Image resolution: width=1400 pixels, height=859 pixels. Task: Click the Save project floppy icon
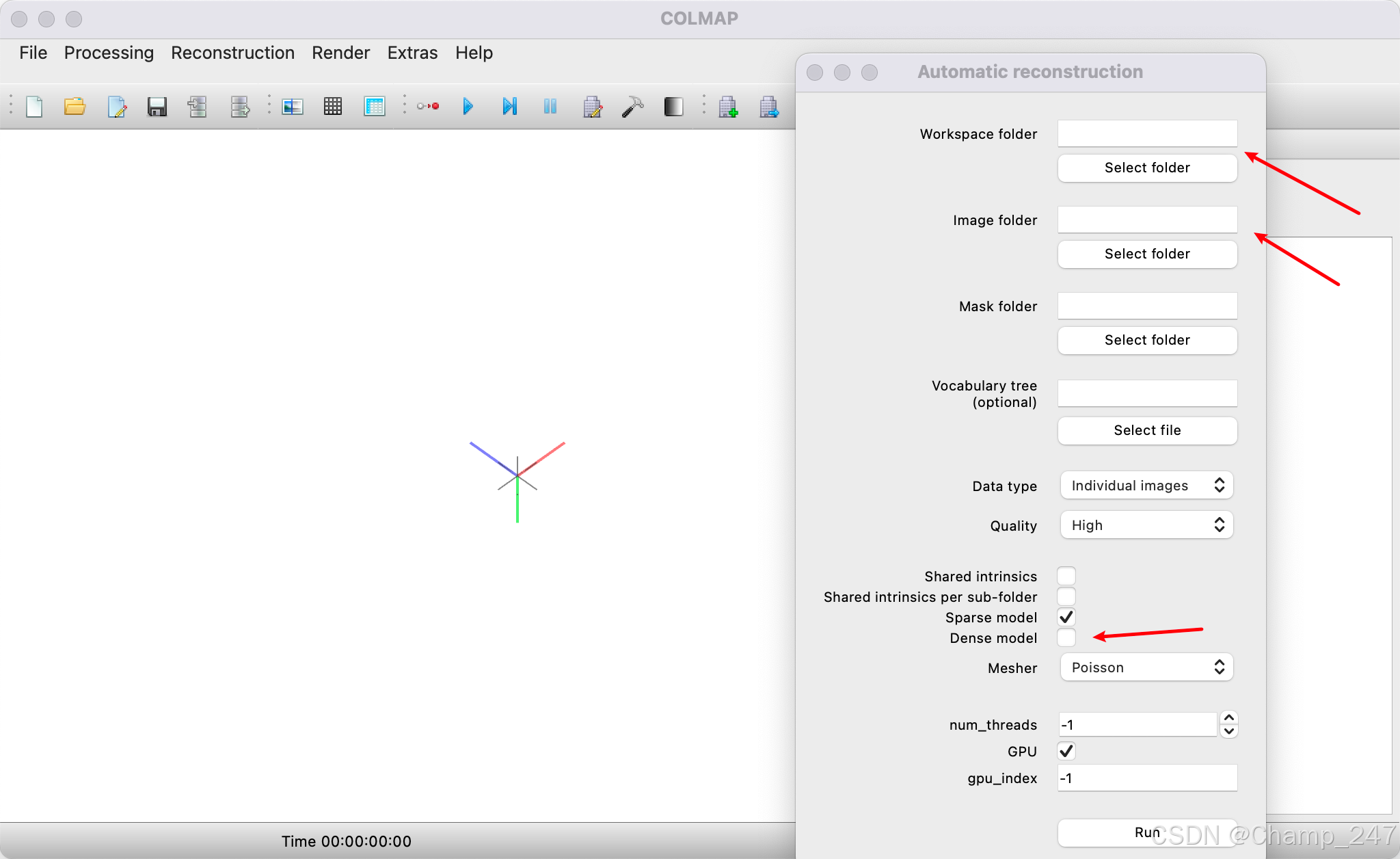[157, 107]
